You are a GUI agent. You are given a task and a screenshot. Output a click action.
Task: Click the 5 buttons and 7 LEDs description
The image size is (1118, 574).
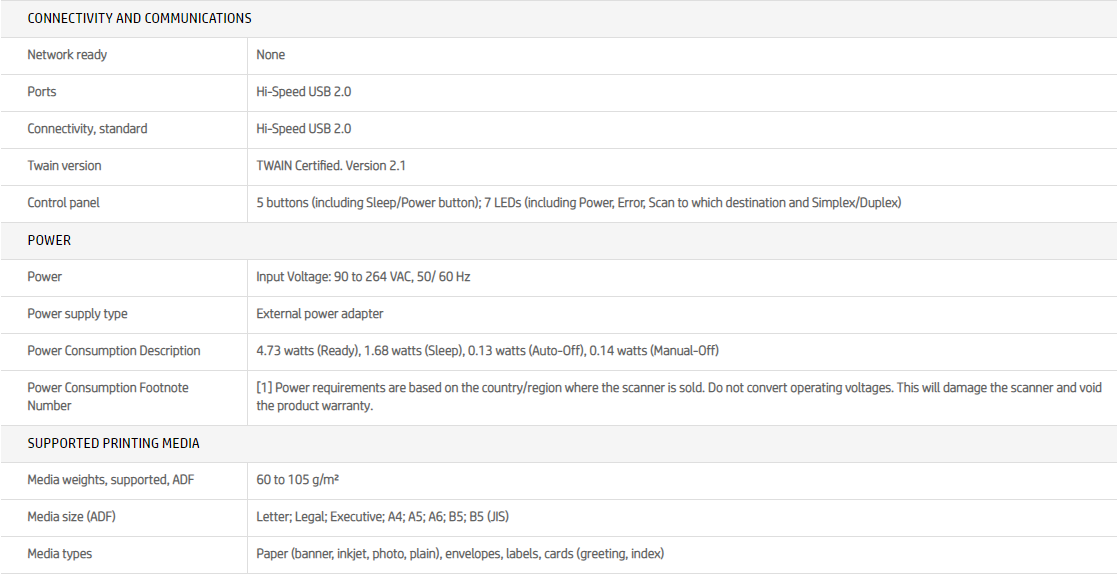[578, 203]
